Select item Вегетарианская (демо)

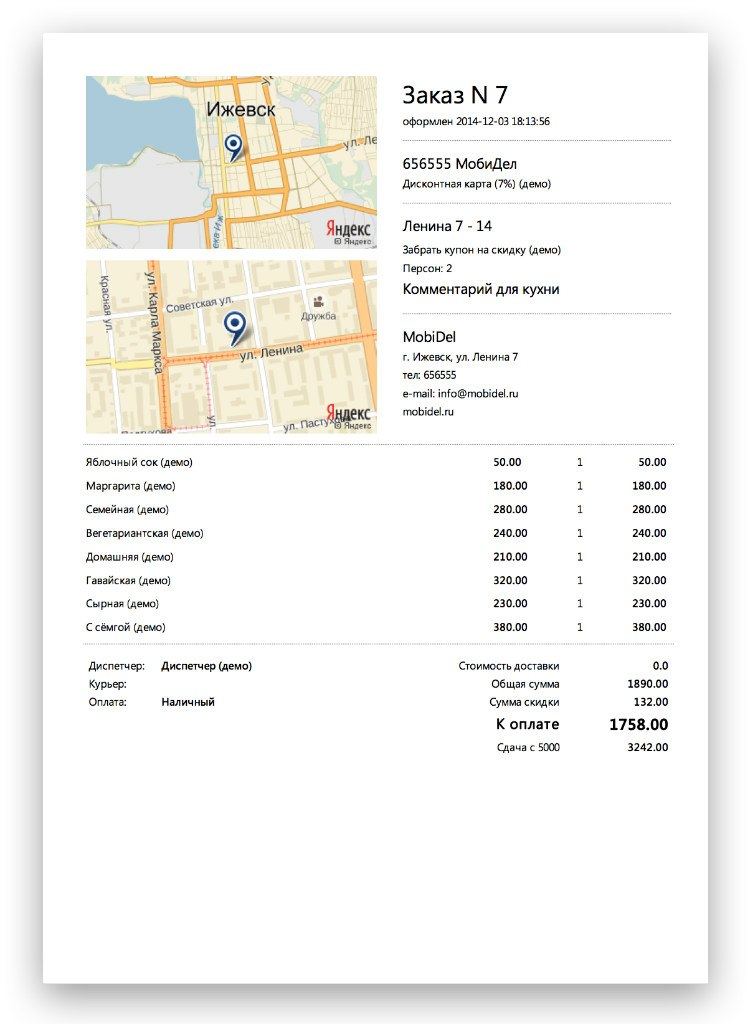144,534
